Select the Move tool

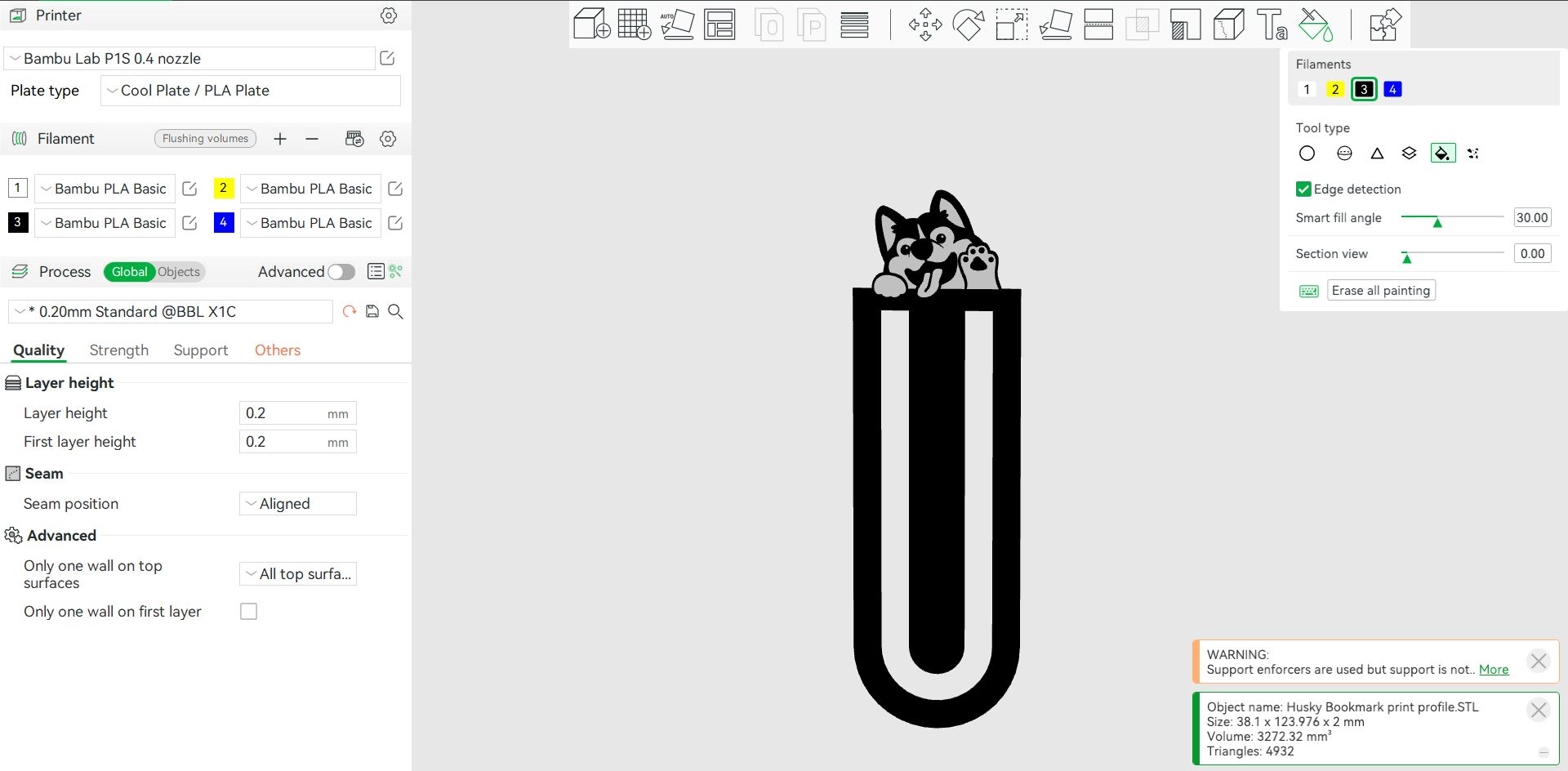pos(925,25)
